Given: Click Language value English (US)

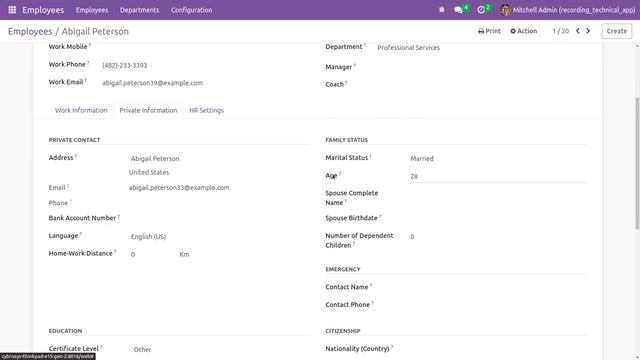Looking at the screenshot, I should pos(149,237).
